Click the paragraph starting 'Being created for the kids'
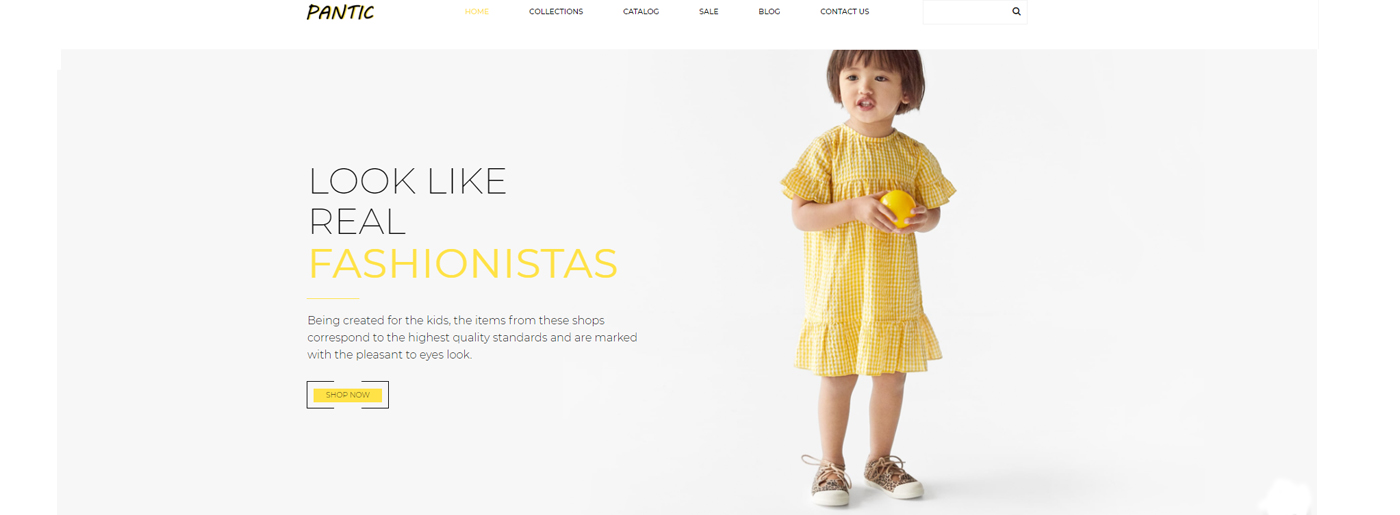 pyautogui.click(x=472, y=337)
